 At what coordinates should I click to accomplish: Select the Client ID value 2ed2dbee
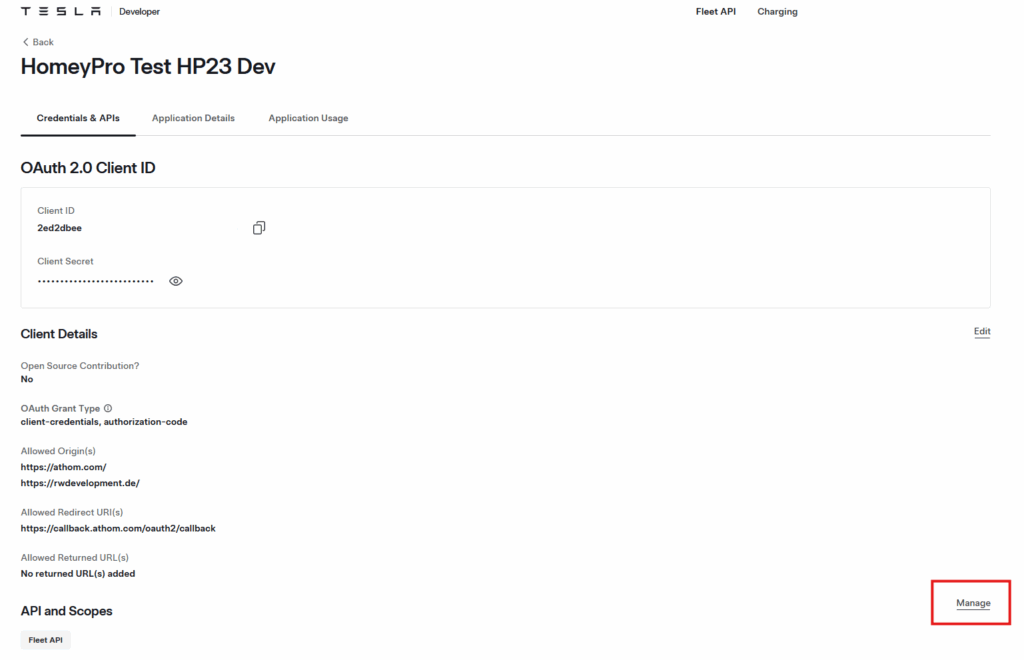pyautogui.click(x=59, y=228)
